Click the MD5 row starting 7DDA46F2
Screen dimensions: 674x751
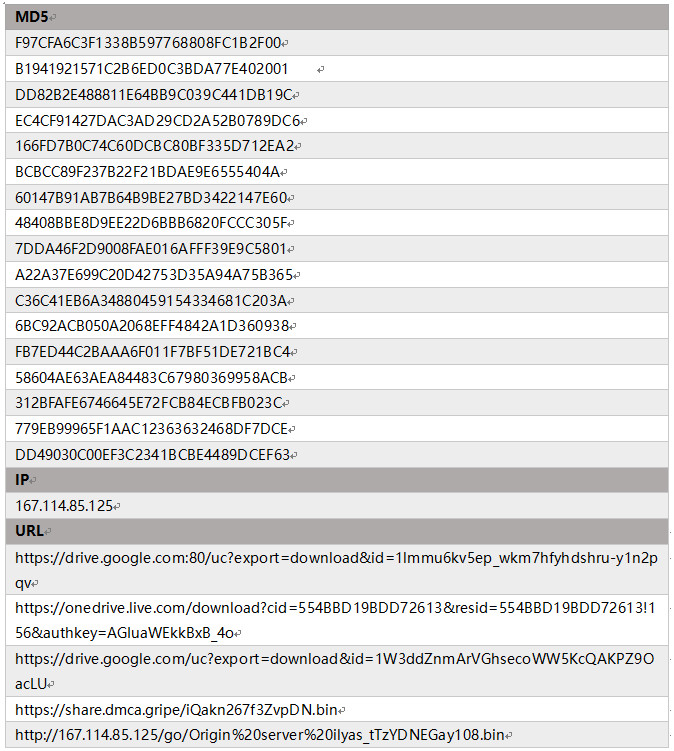point(152,249)
